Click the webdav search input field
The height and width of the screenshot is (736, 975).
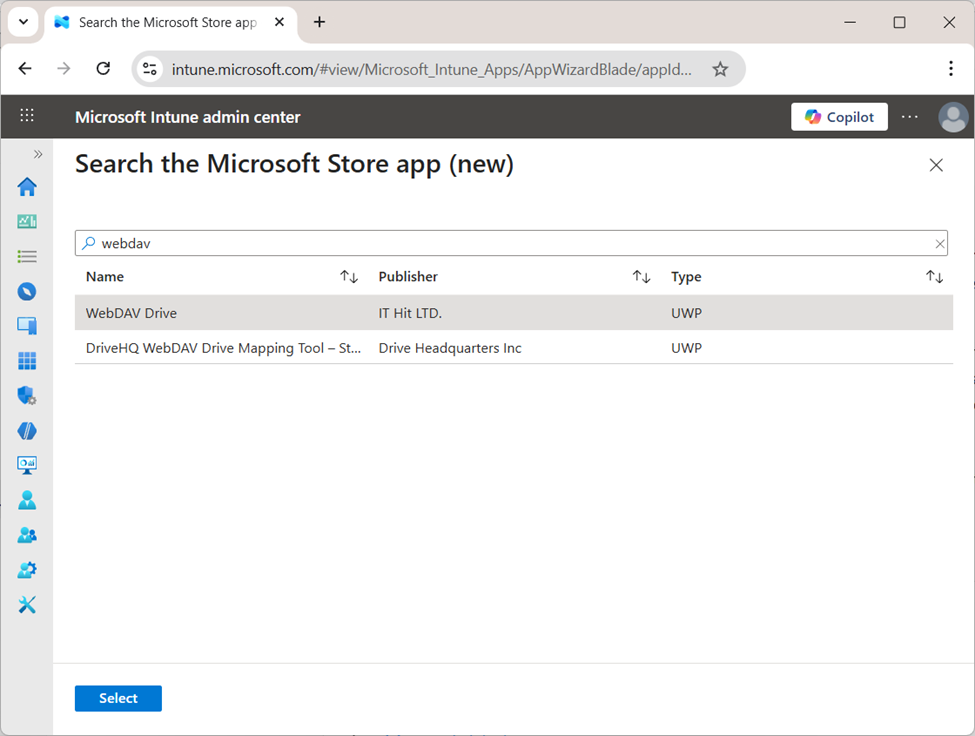(x=400, y=243)
